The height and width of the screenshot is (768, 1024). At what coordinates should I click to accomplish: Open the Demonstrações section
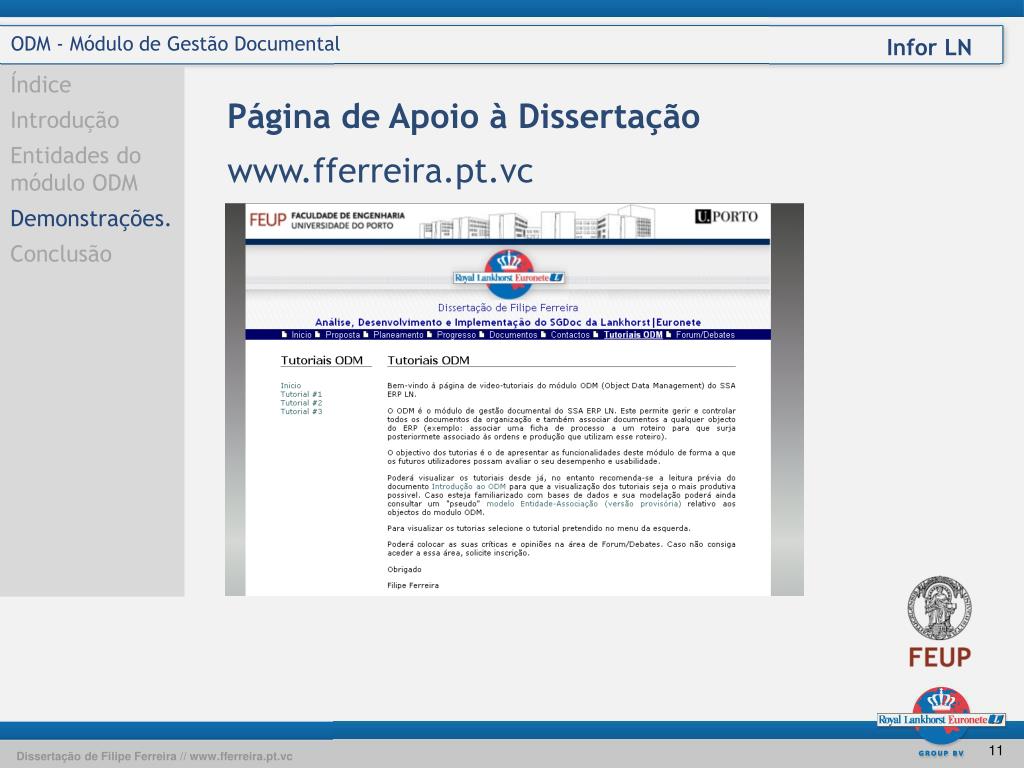tap(90, 218)
